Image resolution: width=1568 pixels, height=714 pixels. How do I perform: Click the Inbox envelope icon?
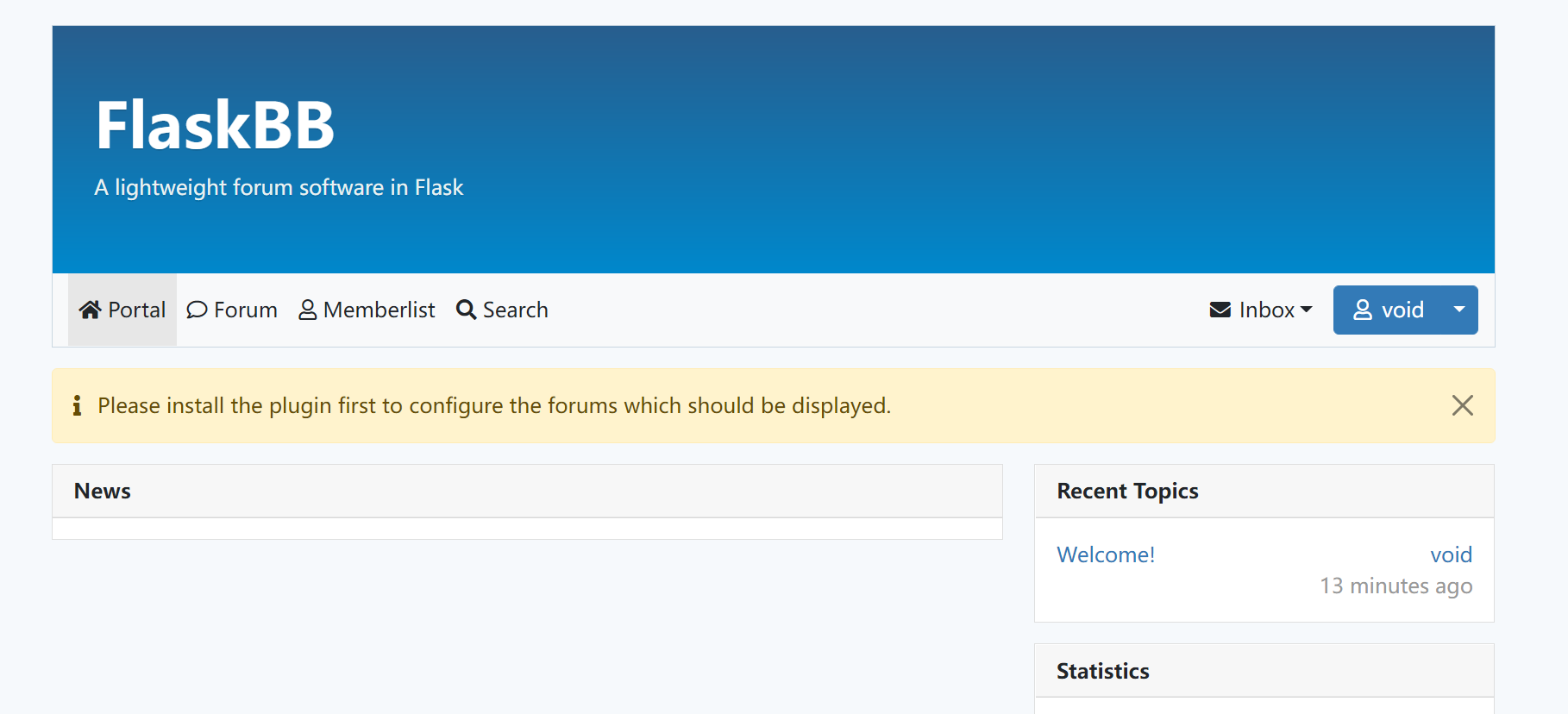(1220, 310)
